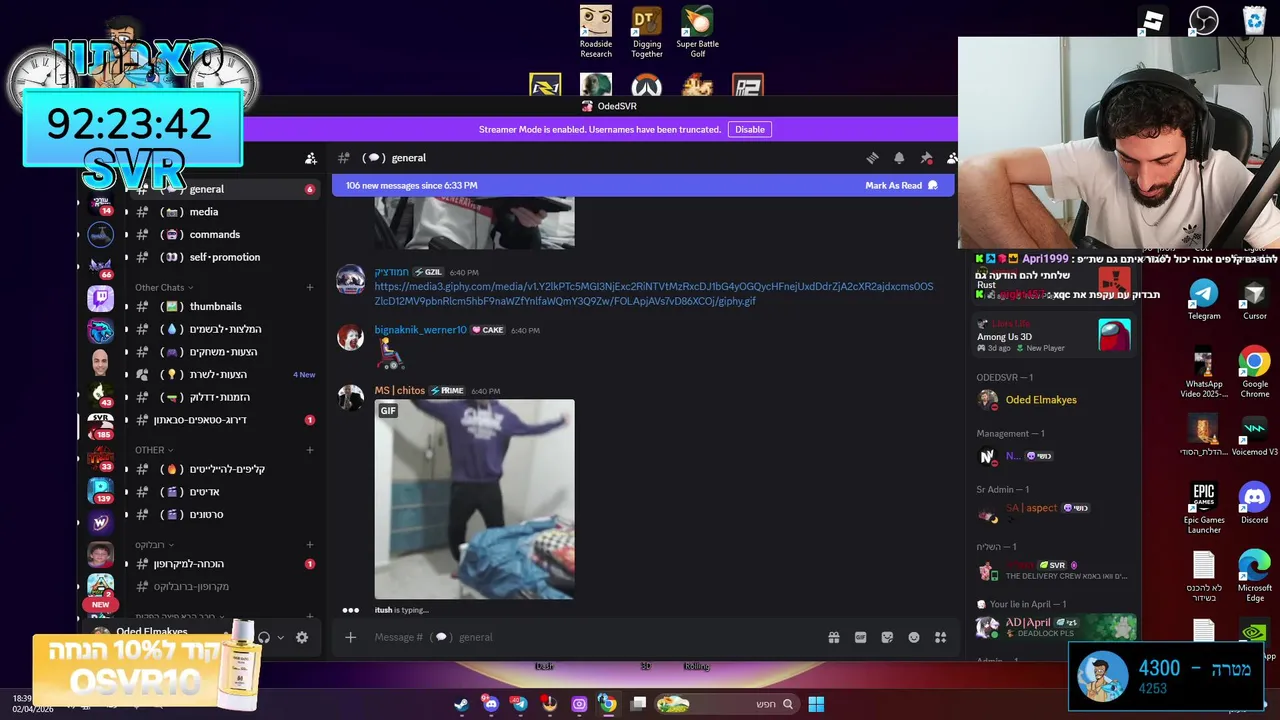
Task: Open the Recycle Bin on the desktop
Action: pos(1254,20)
